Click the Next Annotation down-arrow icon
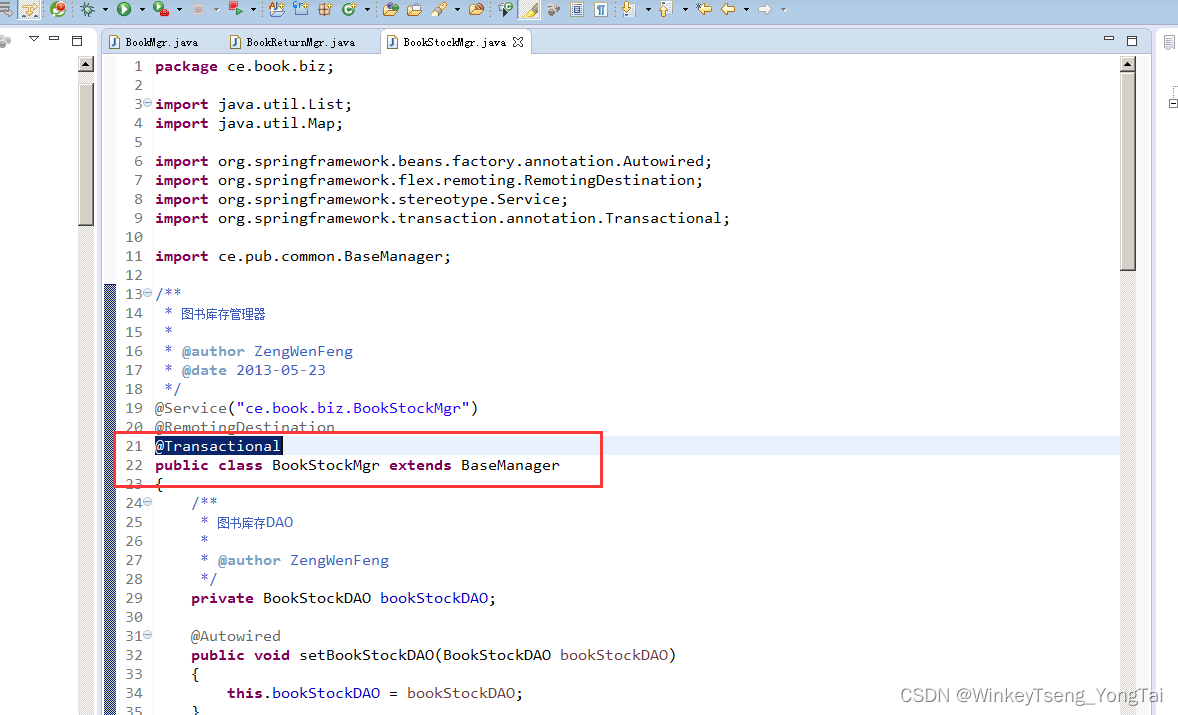The image size is (1178, 715). point(627,10)
